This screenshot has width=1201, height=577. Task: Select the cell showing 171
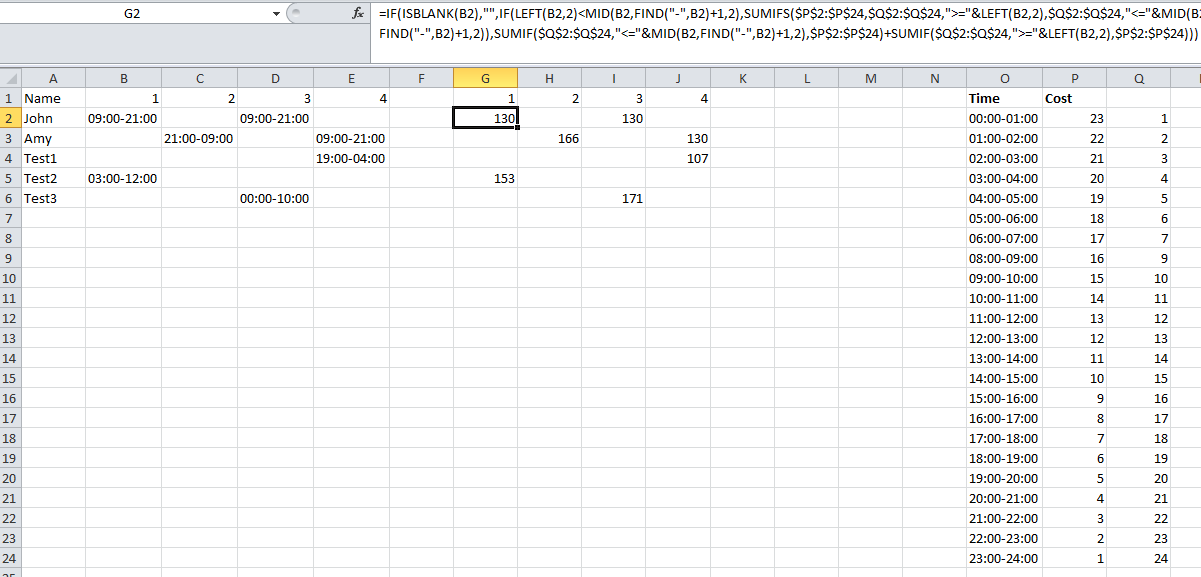click(613, 198)
